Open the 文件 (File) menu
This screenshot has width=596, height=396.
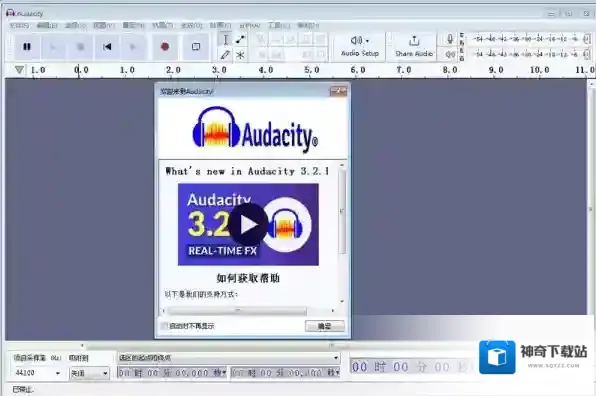19,25
